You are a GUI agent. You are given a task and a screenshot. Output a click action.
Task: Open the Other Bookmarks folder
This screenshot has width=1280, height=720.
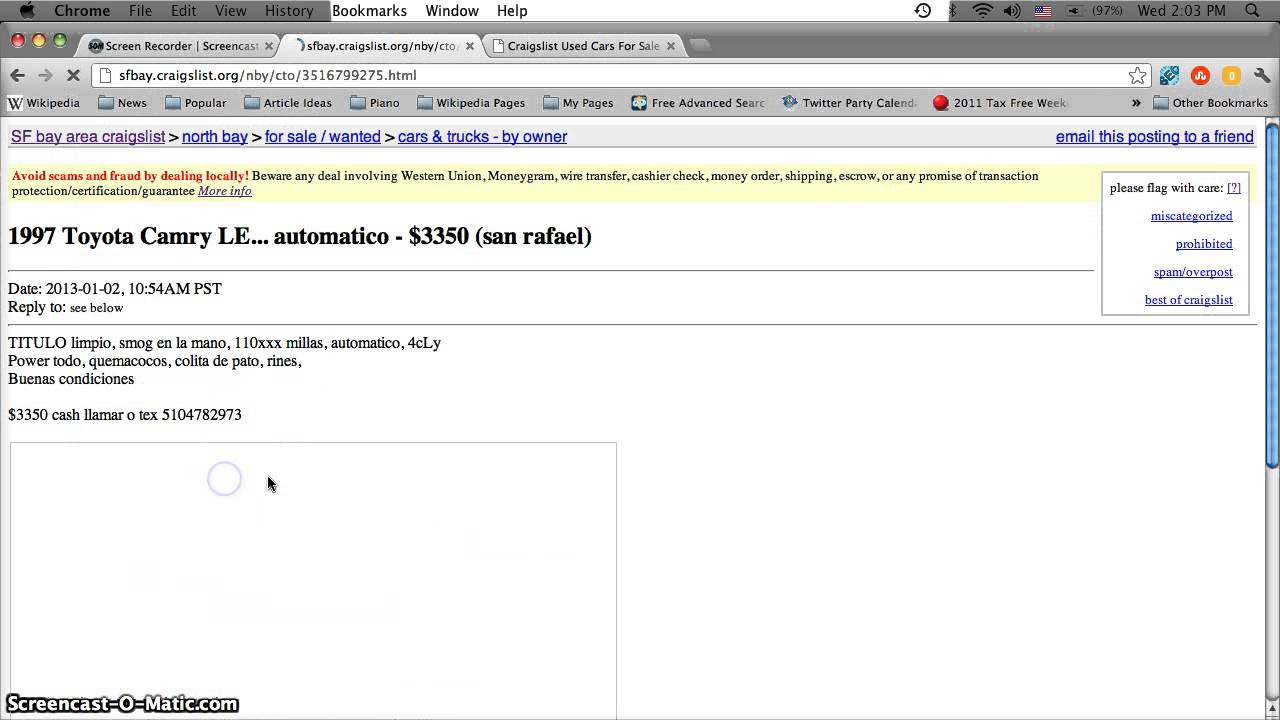pyautogui.click(x=1211, y=103)
